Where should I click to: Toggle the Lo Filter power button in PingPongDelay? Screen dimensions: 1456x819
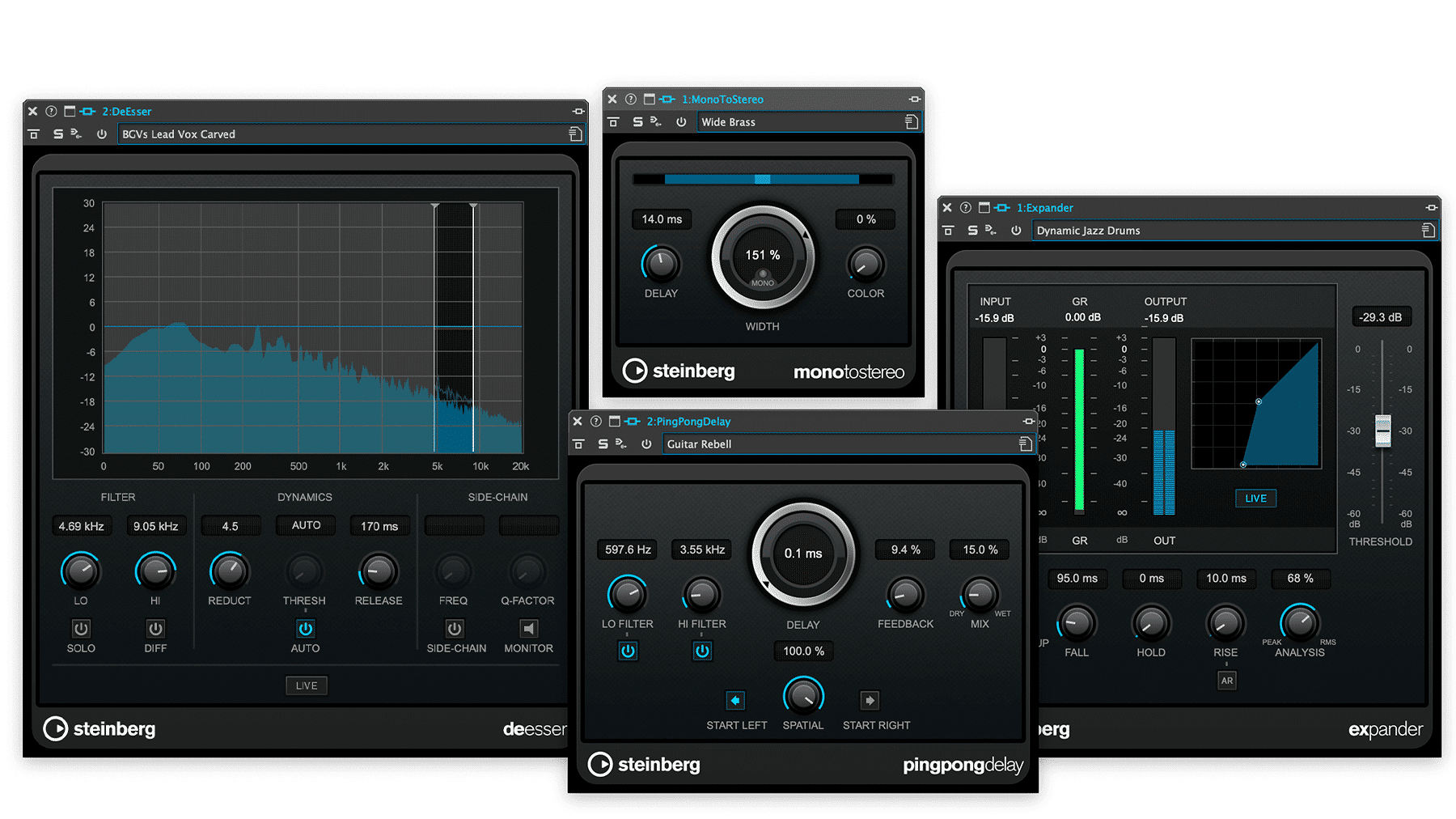[x=628, y=651]
